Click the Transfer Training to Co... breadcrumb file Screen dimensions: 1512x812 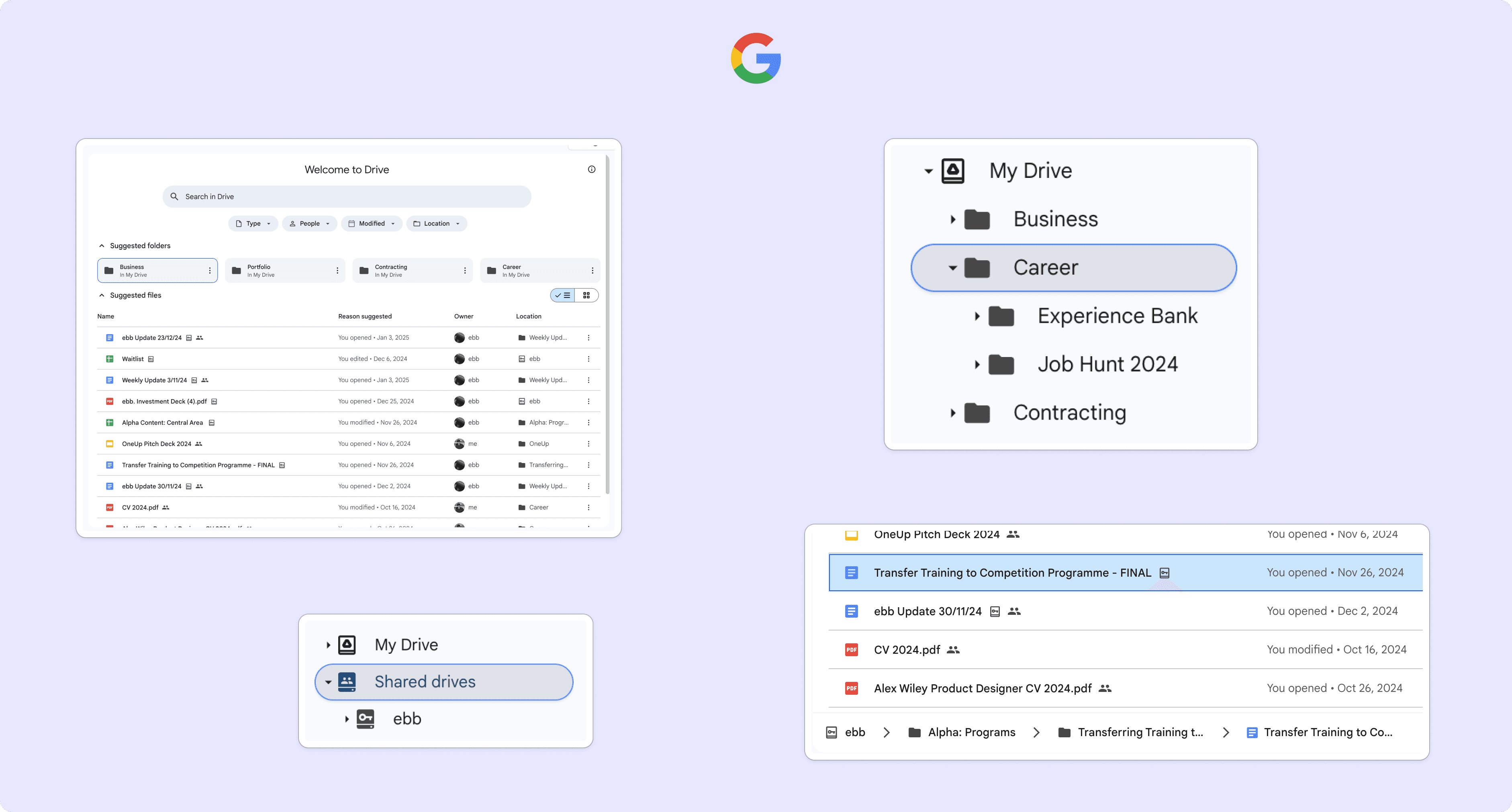pyautogui.click(x=1319, y=732)
